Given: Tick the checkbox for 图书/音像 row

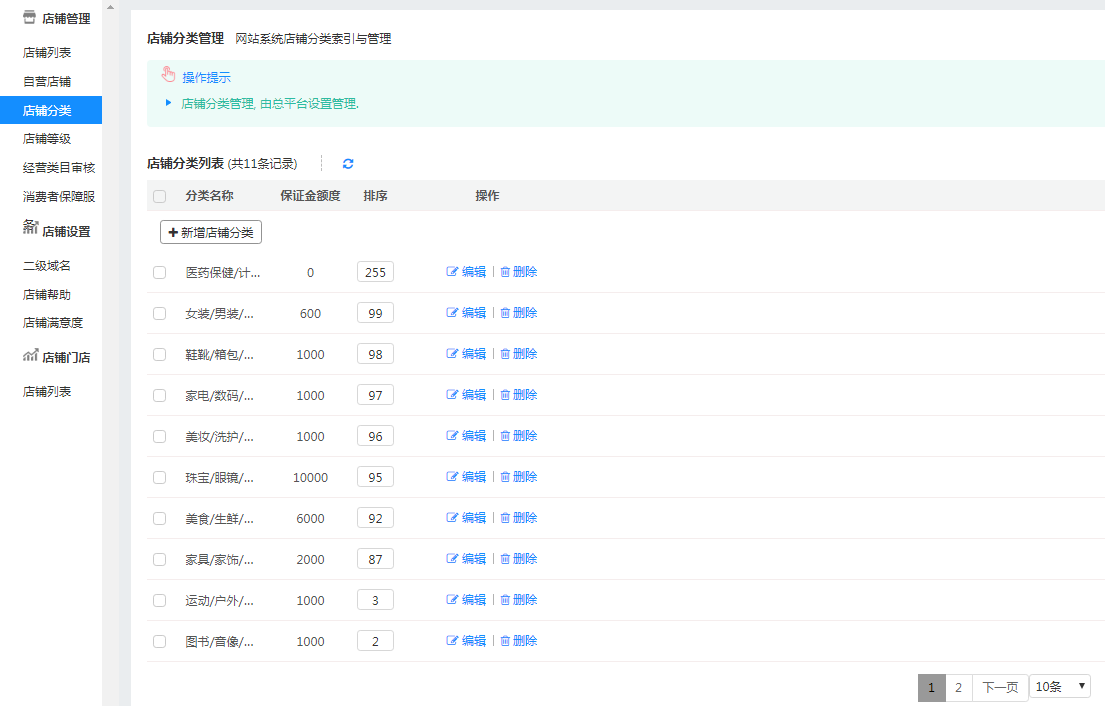Looking at the screenshot, I should 160,641.
